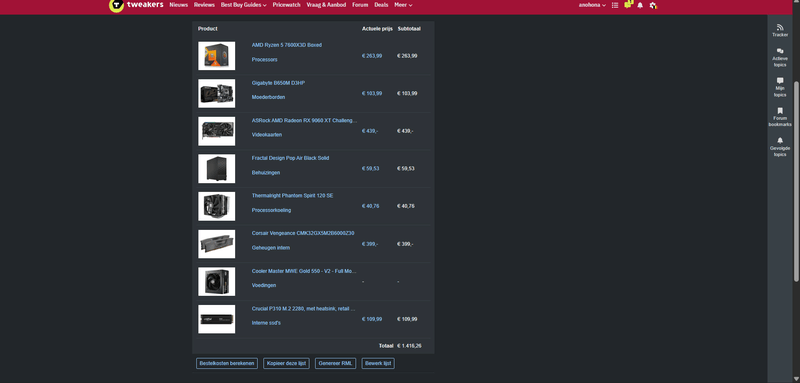
Task: Open the Fractal Design Pop Air Black Solid link
Action: (290, 158)
